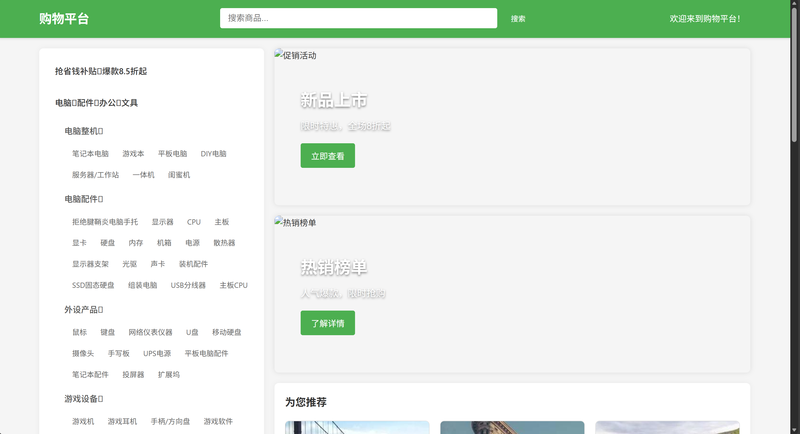The height and width of the screenshot is (434, 800).
Task: Open the 一体机 category link
Action: pyautogui.click(x=143, y=175)
